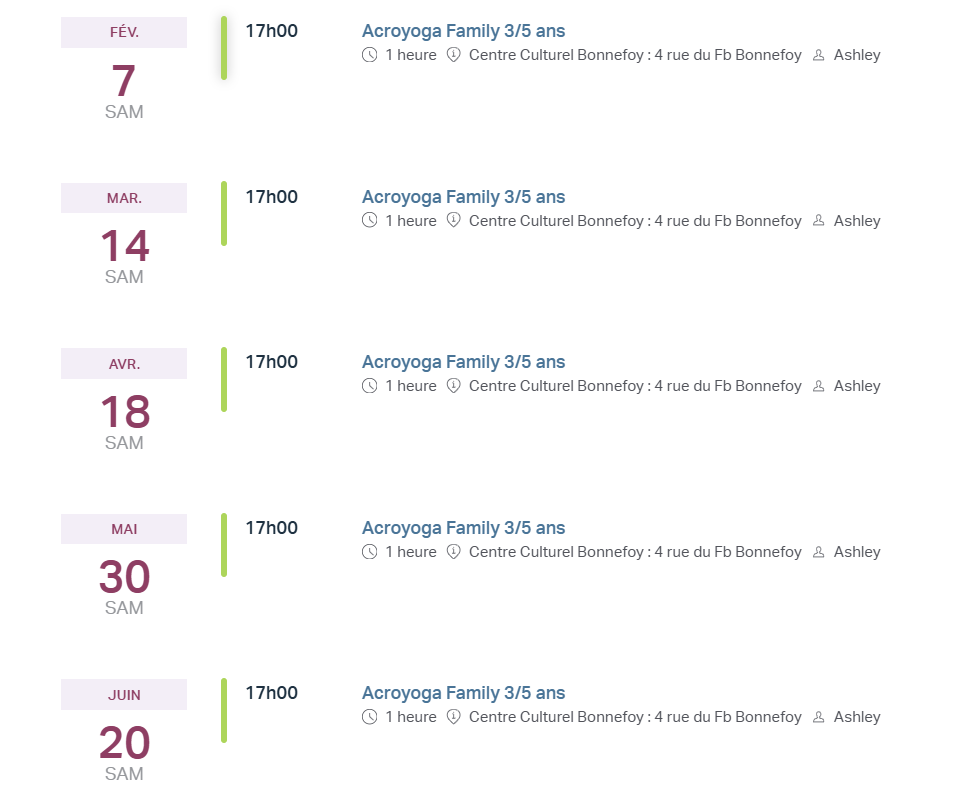Click the clock icon in the February 7 session
The width and height of the screenshot is (963, 794).
pyautogui.click(x=370, y=55)
